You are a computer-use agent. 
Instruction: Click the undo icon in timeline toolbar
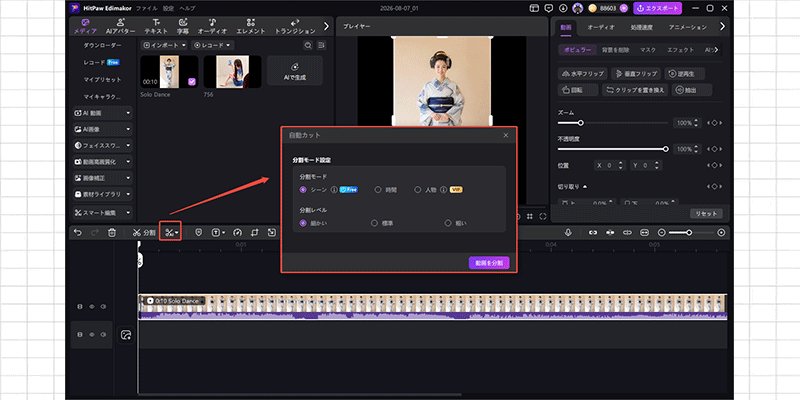78,233
